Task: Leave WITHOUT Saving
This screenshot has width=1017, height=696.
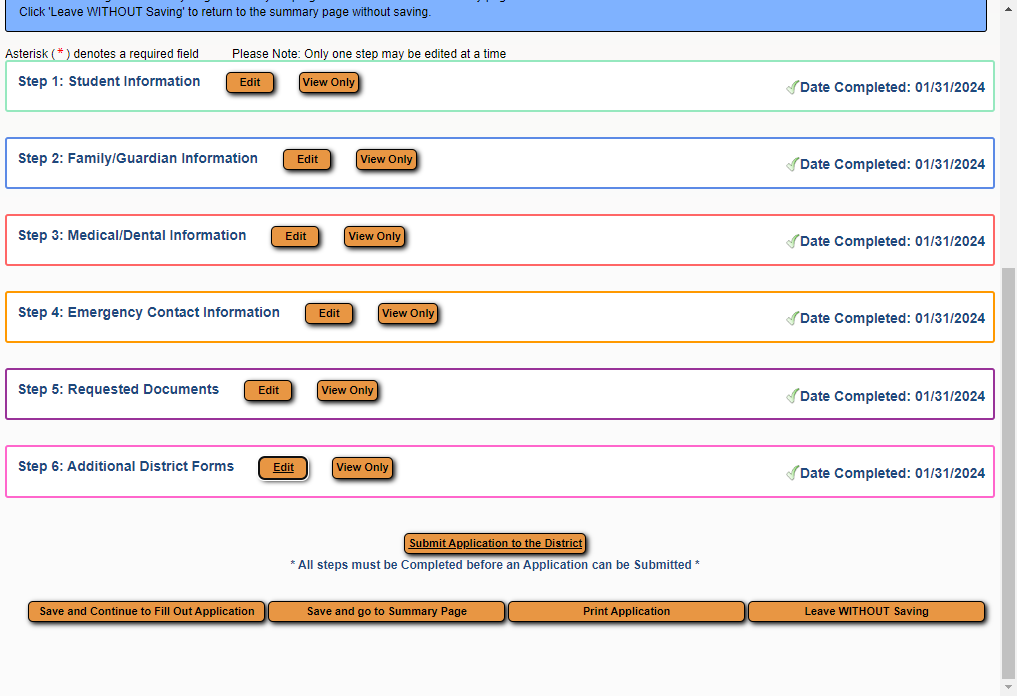Action: (867, 612)
